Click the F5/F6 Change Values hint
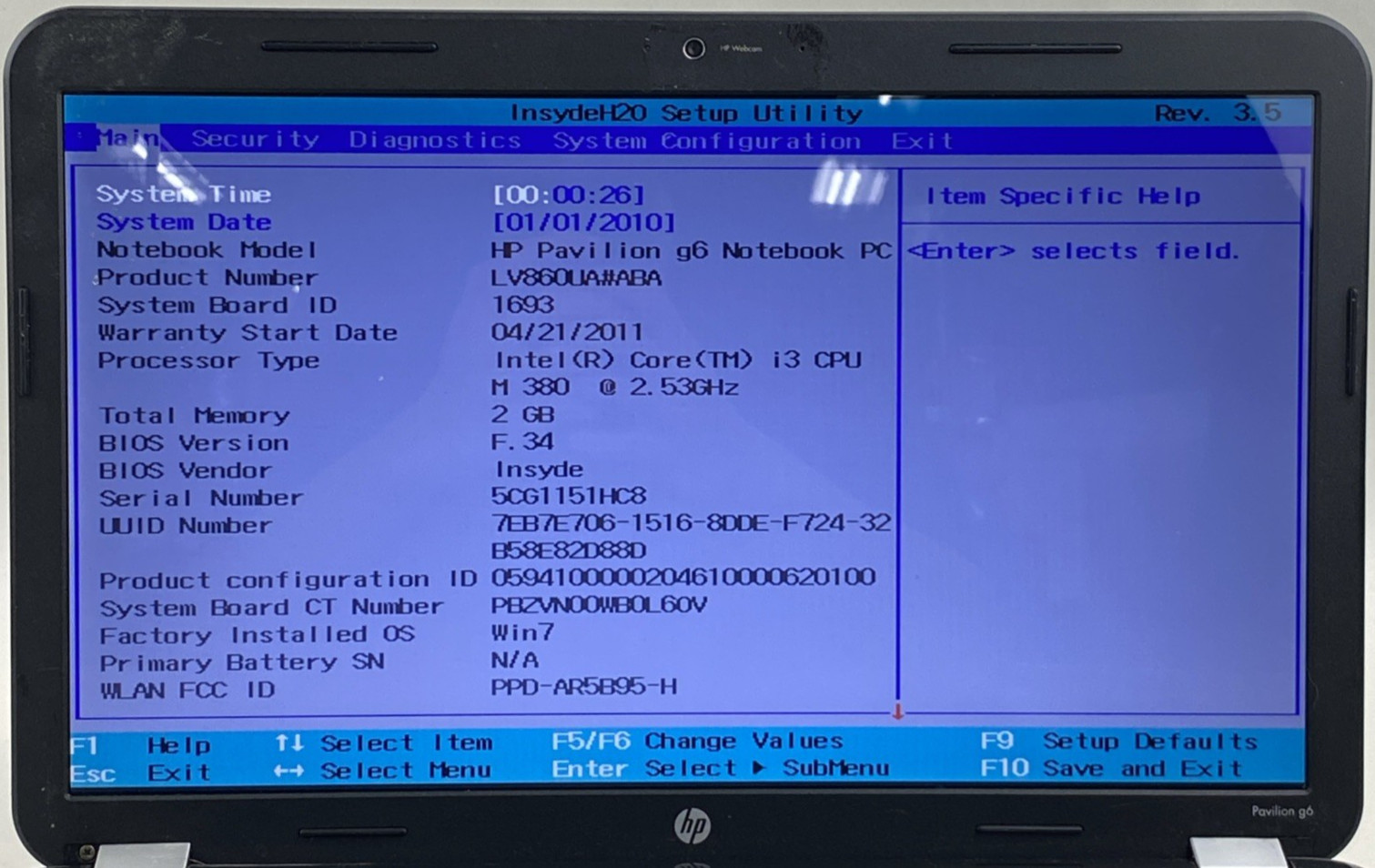Screen dimensions: 1375x868 [x=697, y=742]
